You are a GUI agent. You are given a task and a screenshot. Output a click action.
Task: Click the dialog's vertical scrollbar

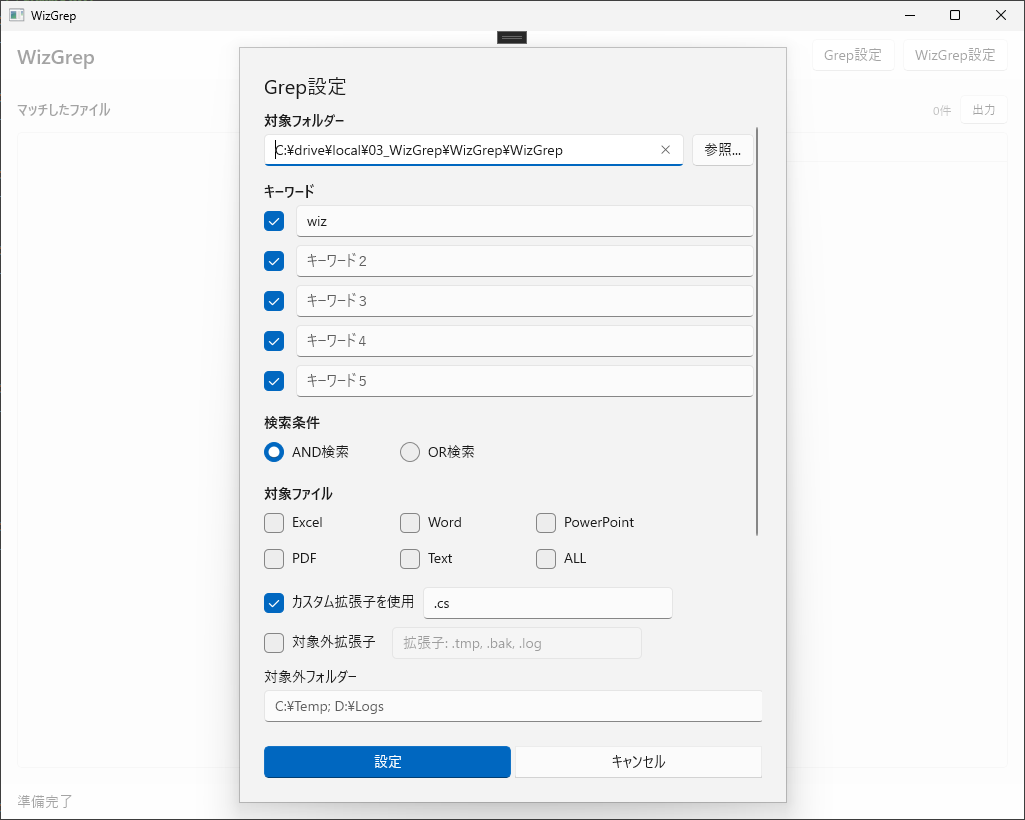tap(757, 332)
